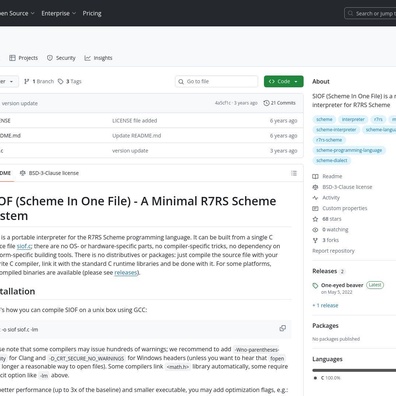Click the book icon beside Readme
396x396 pixels.
coord(315,176)
